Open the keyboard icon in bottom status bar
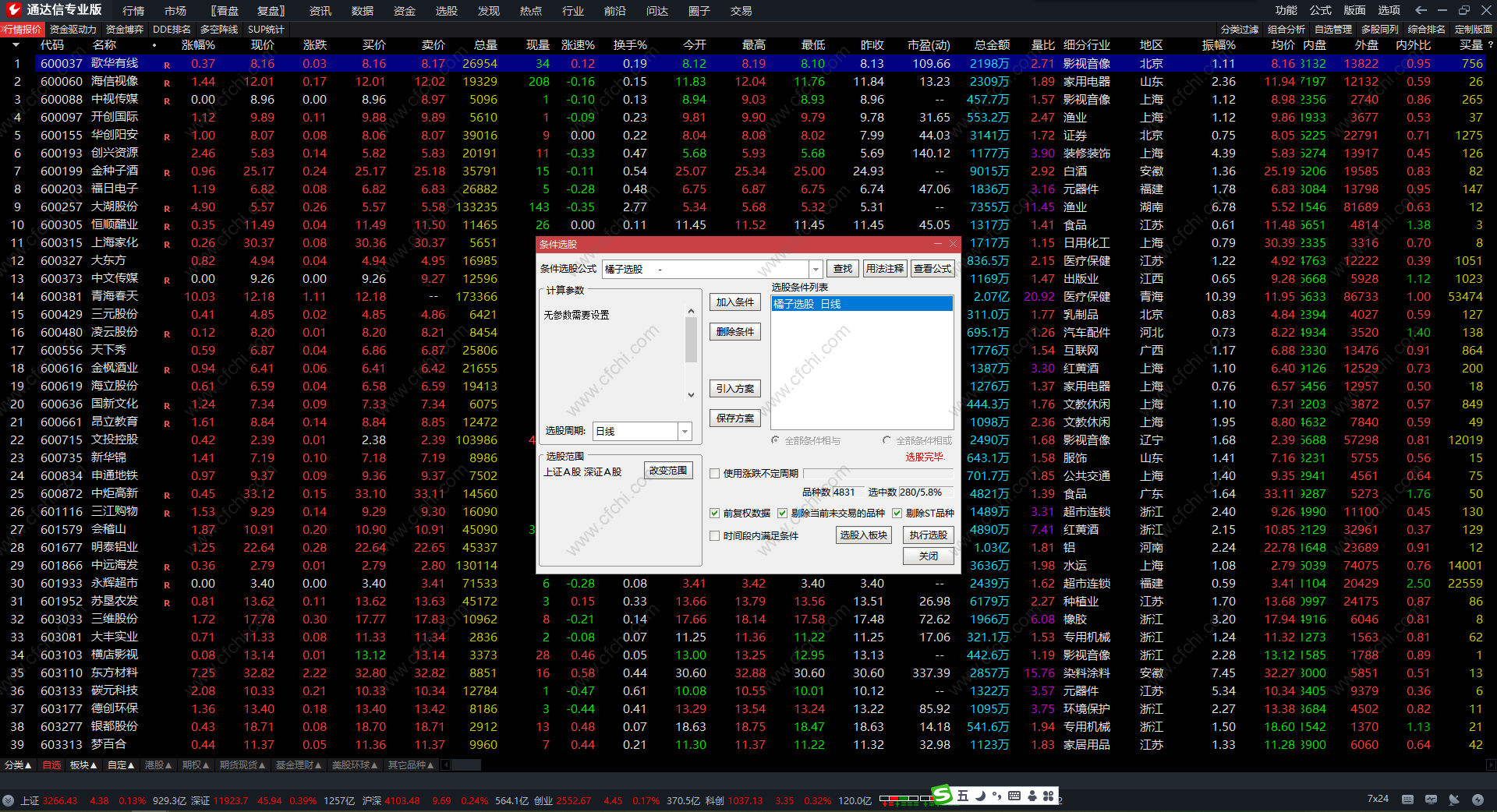This screenshot has height=812, width=1497. [1407, 799]
